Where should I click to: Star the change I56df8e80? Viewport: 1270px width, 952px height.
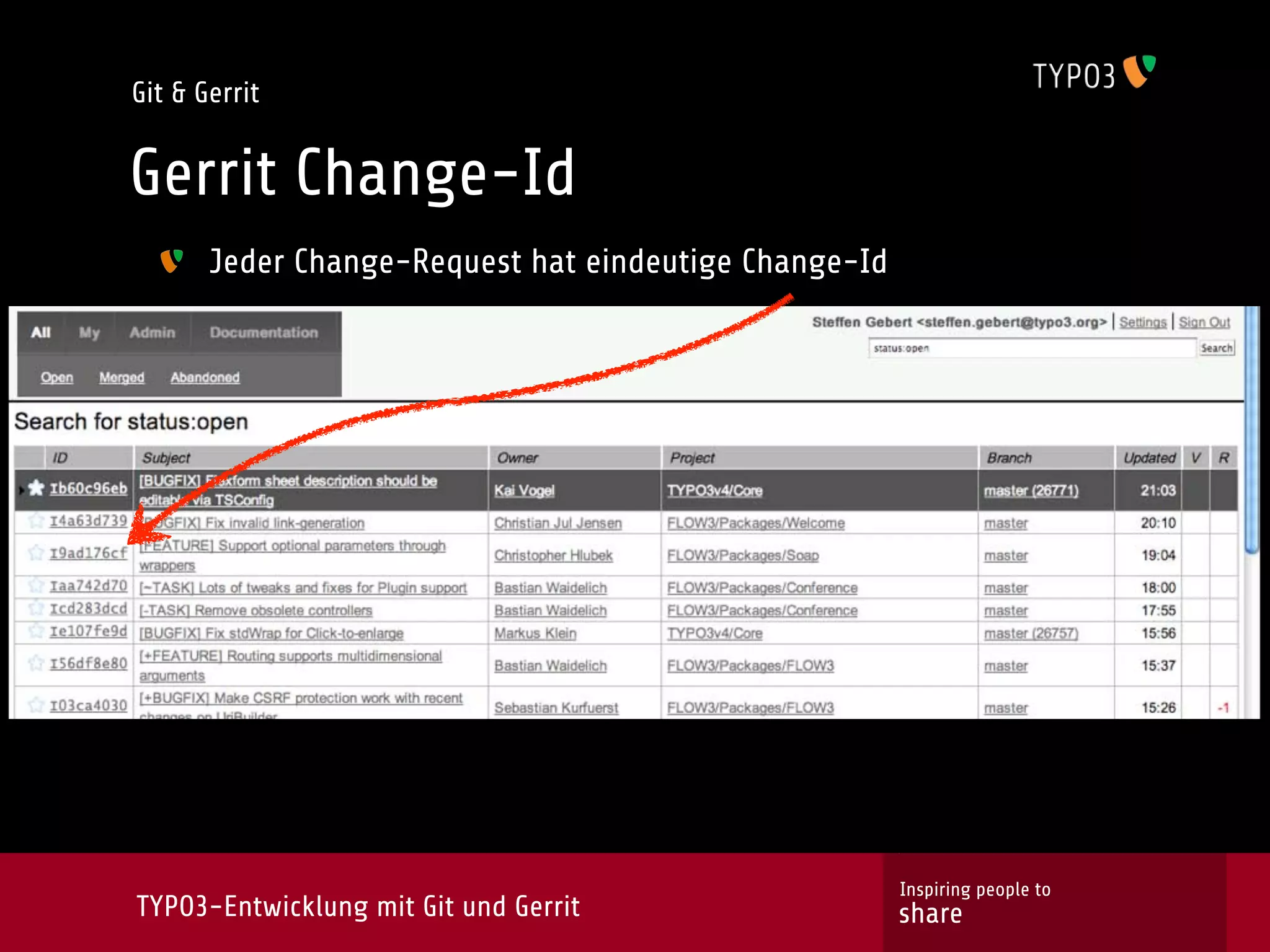[x=37, y=663]
